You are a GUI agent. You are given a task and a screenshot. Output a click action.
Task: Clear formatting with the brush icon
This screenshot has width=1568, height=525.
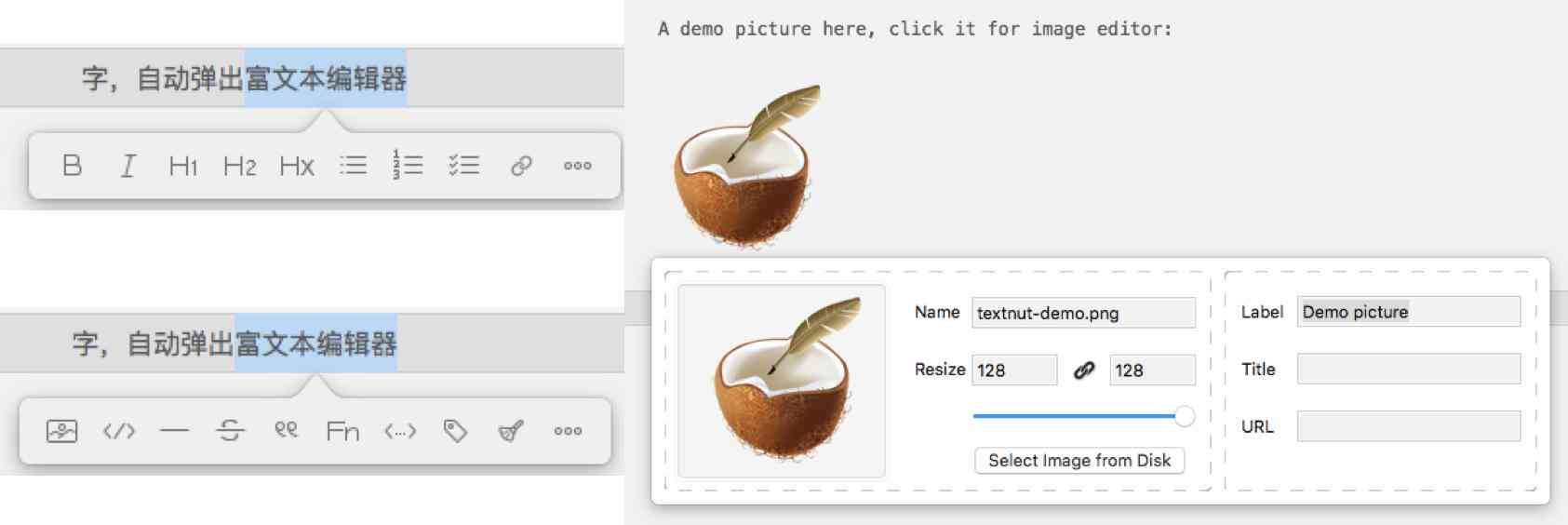click(x=511, y=430)
